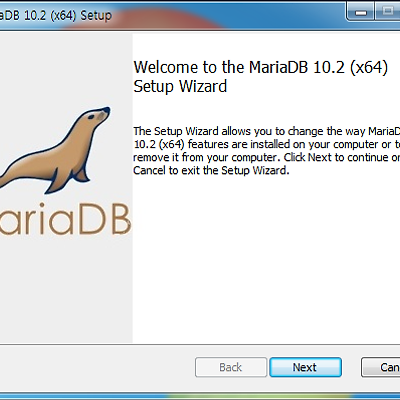Viewport: 400px width, 400px height.
Task: Click the "Setup Wizard" heading line
Action: point(180,87)
